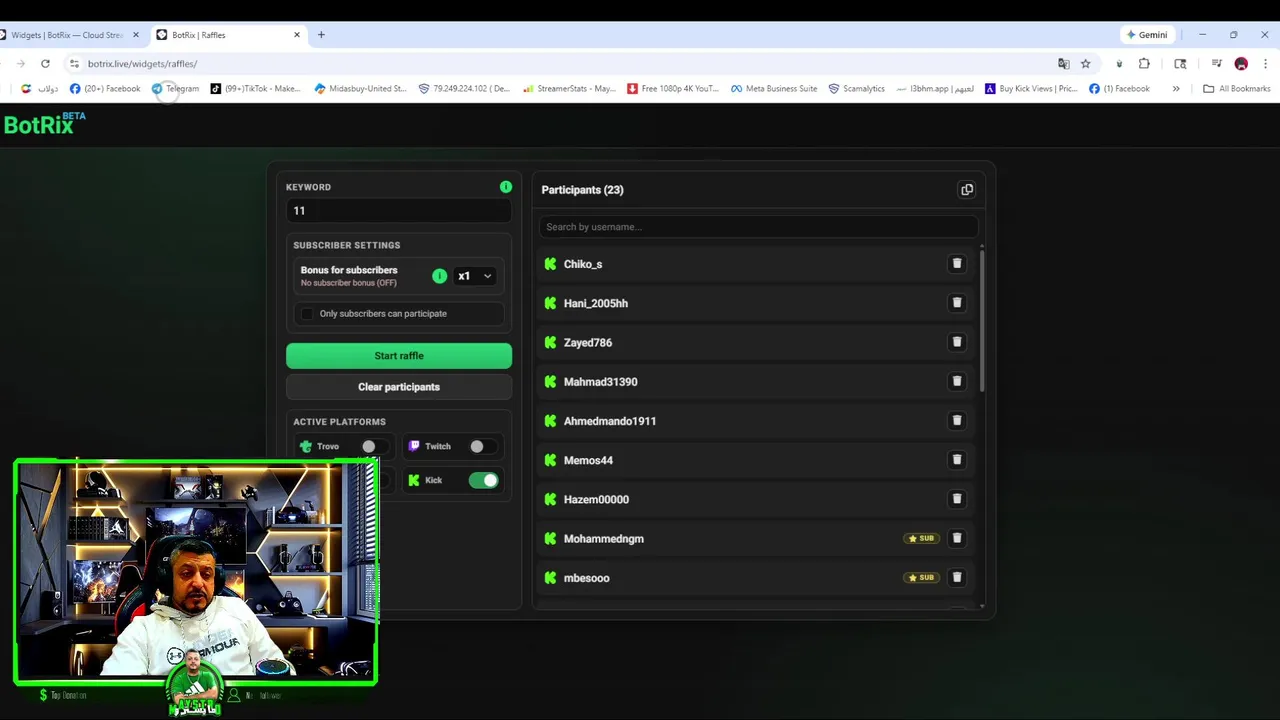Open the Chrome three-dot menu

tap(1265, 63)
